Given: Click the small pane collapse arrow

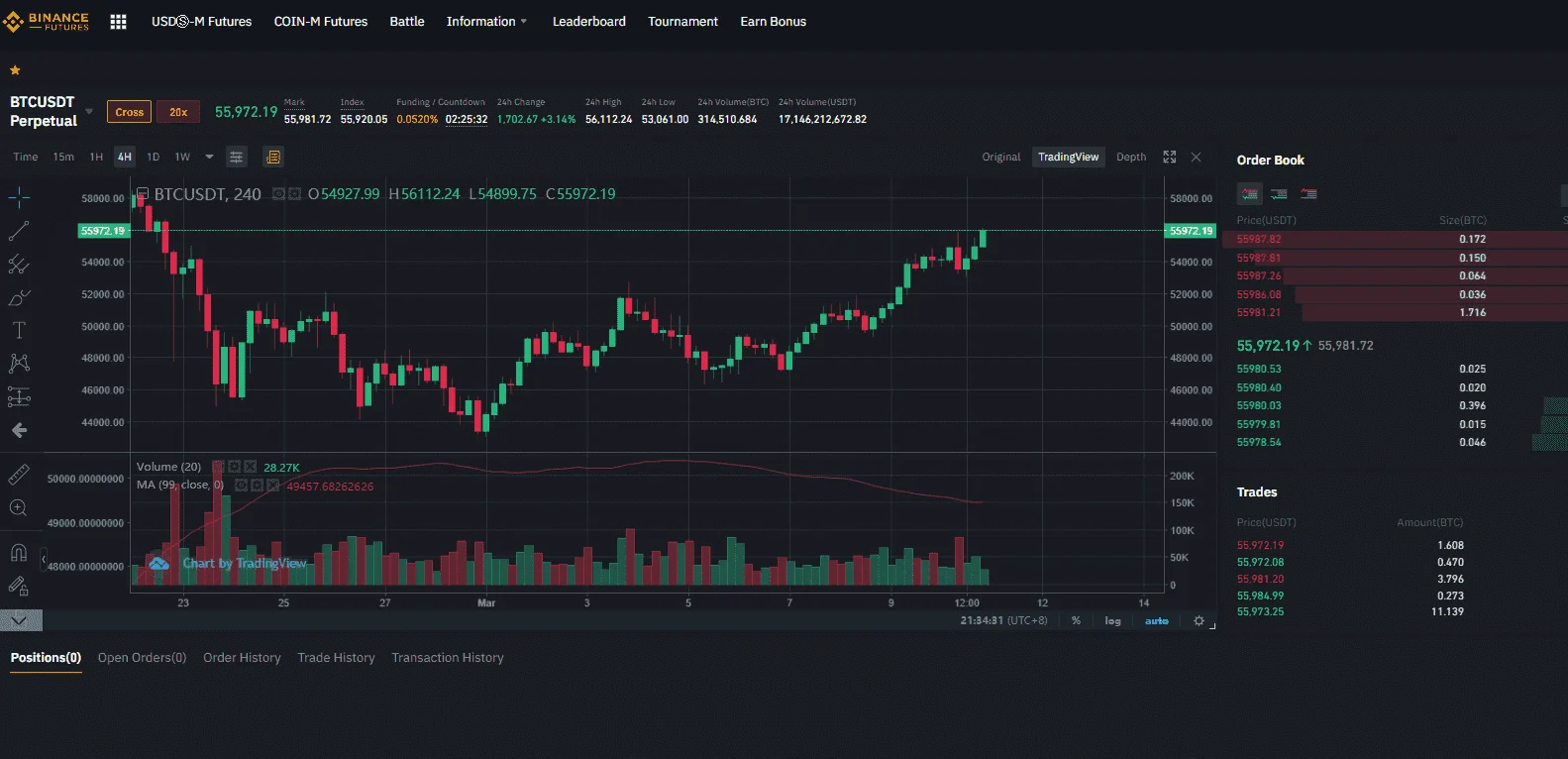Looking at the screenshot, I should [44, 560].
